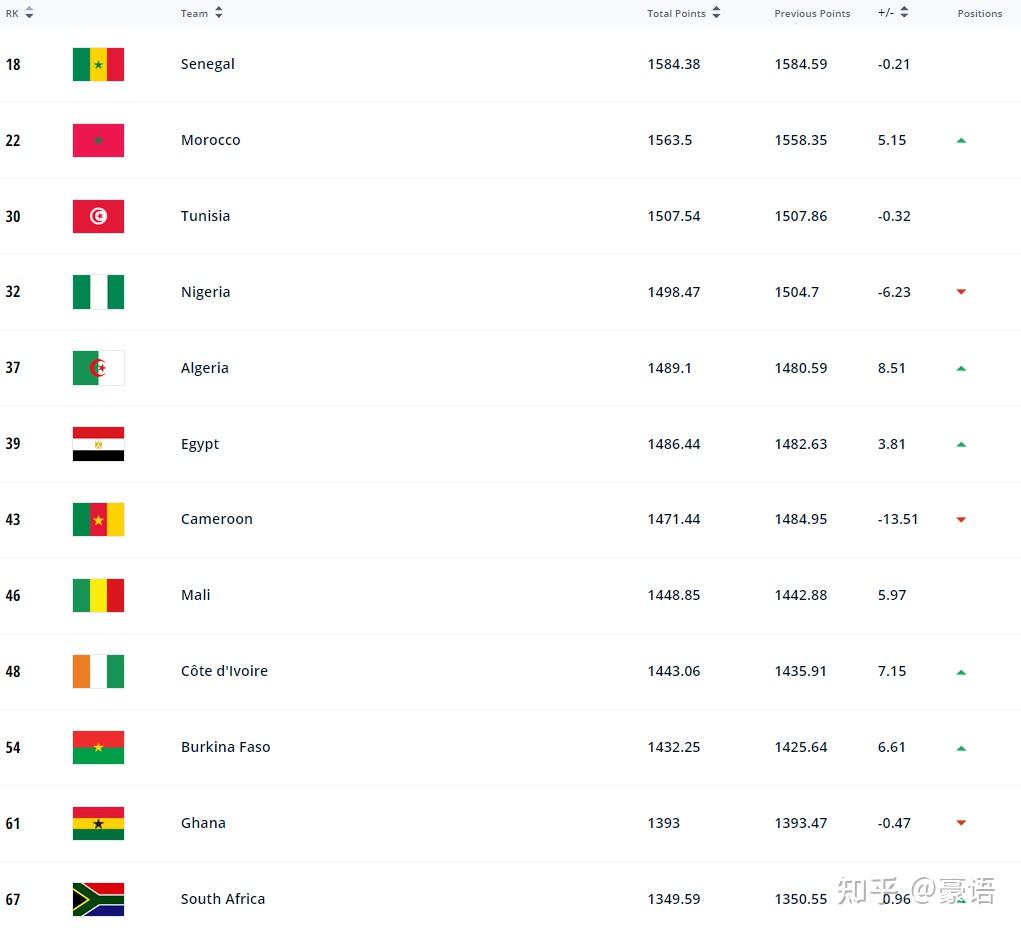This screenshot has height=932, width=1021.
Task: Click the Nigeria flag icon
Action: tap(98, 292)
